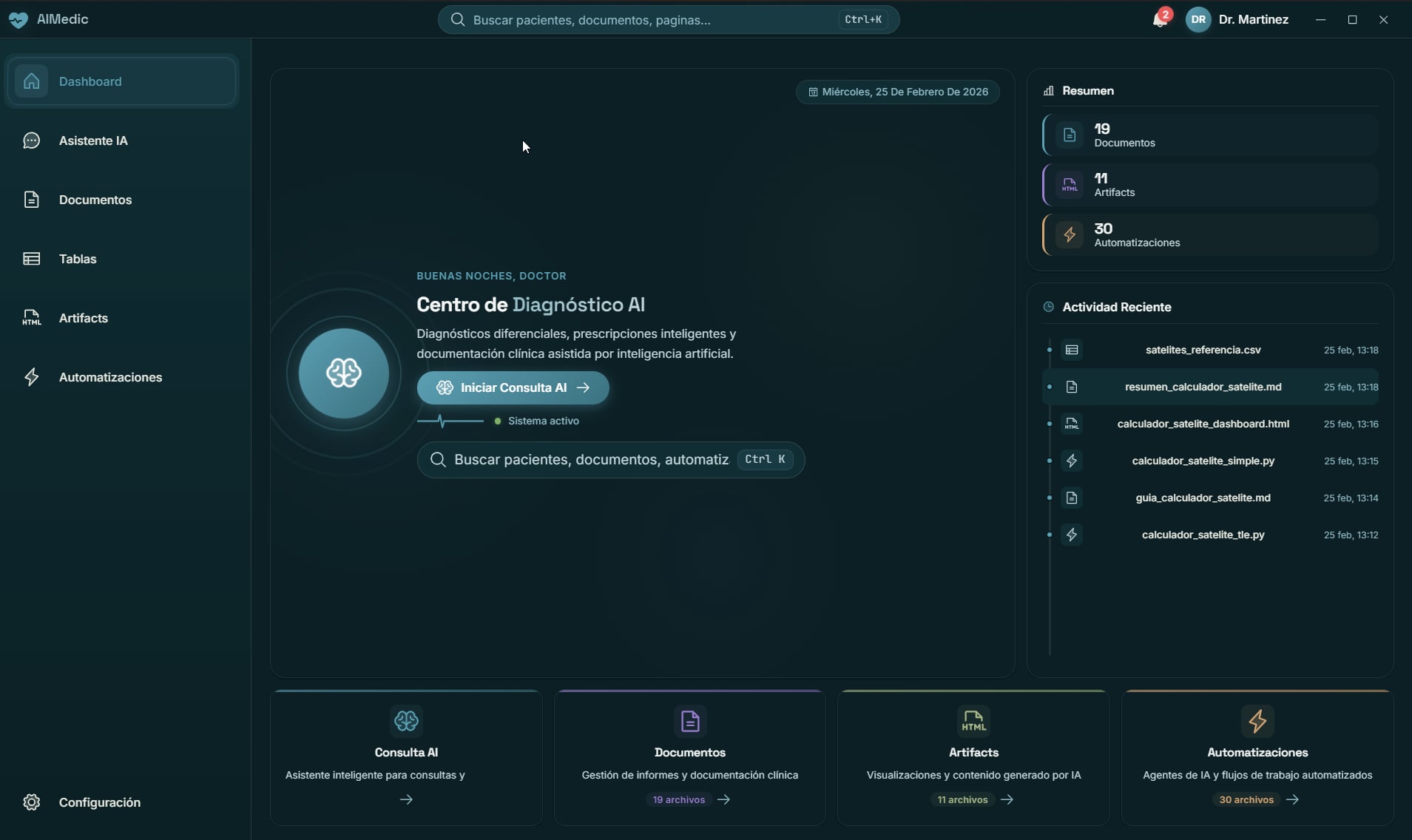This screenshot has width=1412, height=840.
Task: Open the Configuración gear icon
Action: (31, 802)
